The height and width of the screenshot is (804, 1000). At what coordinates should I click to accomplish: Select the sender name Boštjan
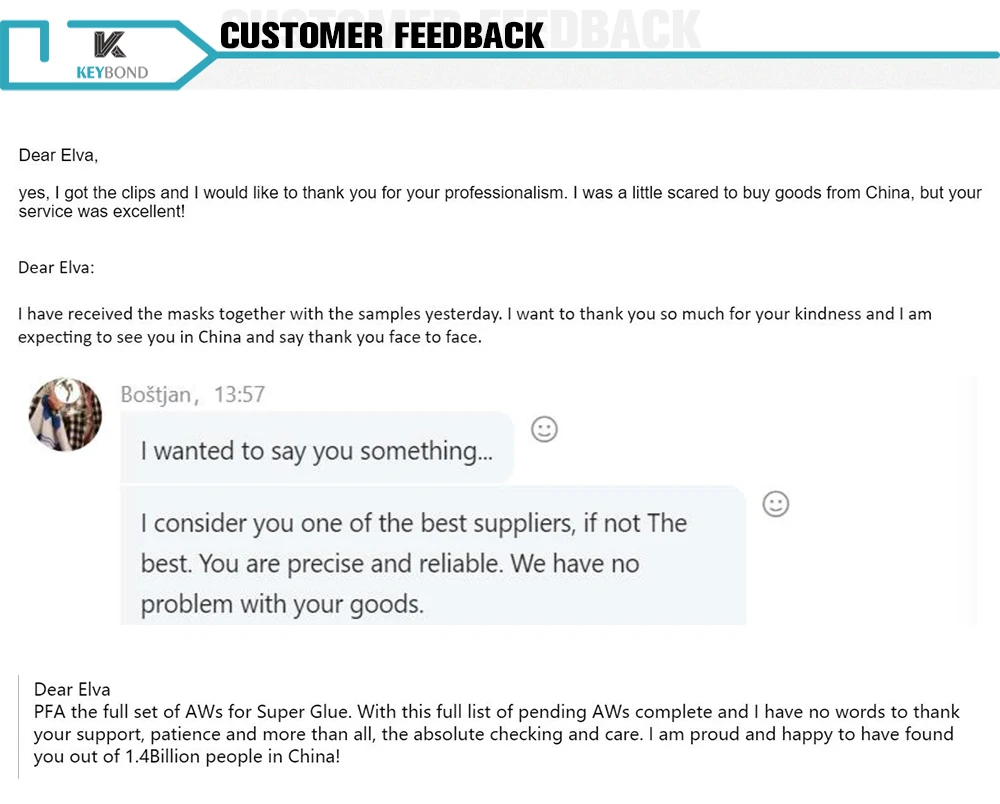point(156,395)
